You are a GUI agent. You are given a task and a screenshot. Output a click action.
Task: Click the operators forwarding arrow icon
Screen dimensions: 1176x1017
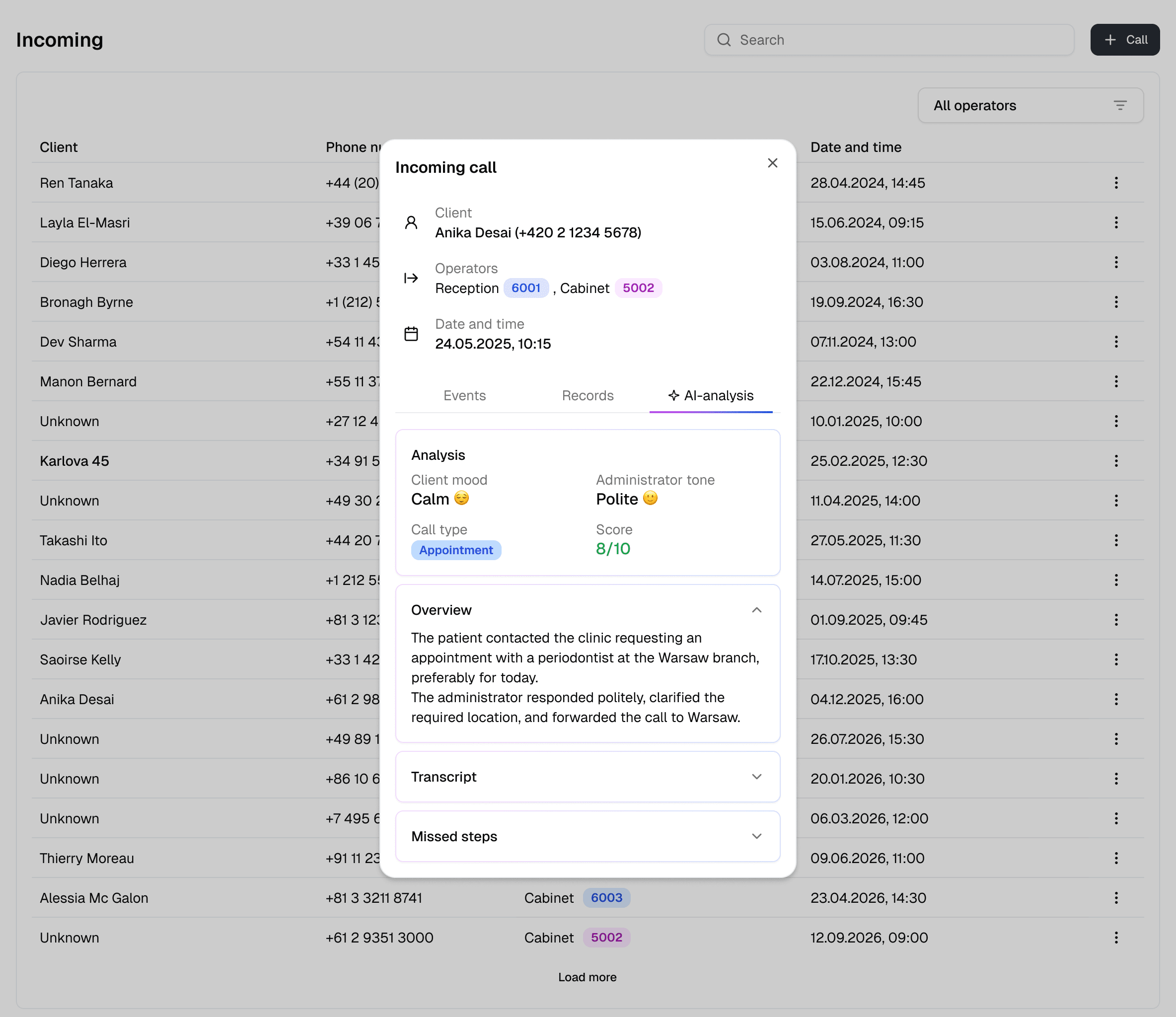click(412, 278)
